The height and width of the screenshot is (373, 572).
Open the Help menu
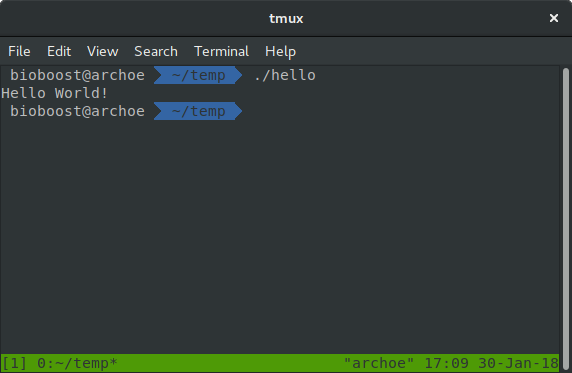tap(280, 51)
